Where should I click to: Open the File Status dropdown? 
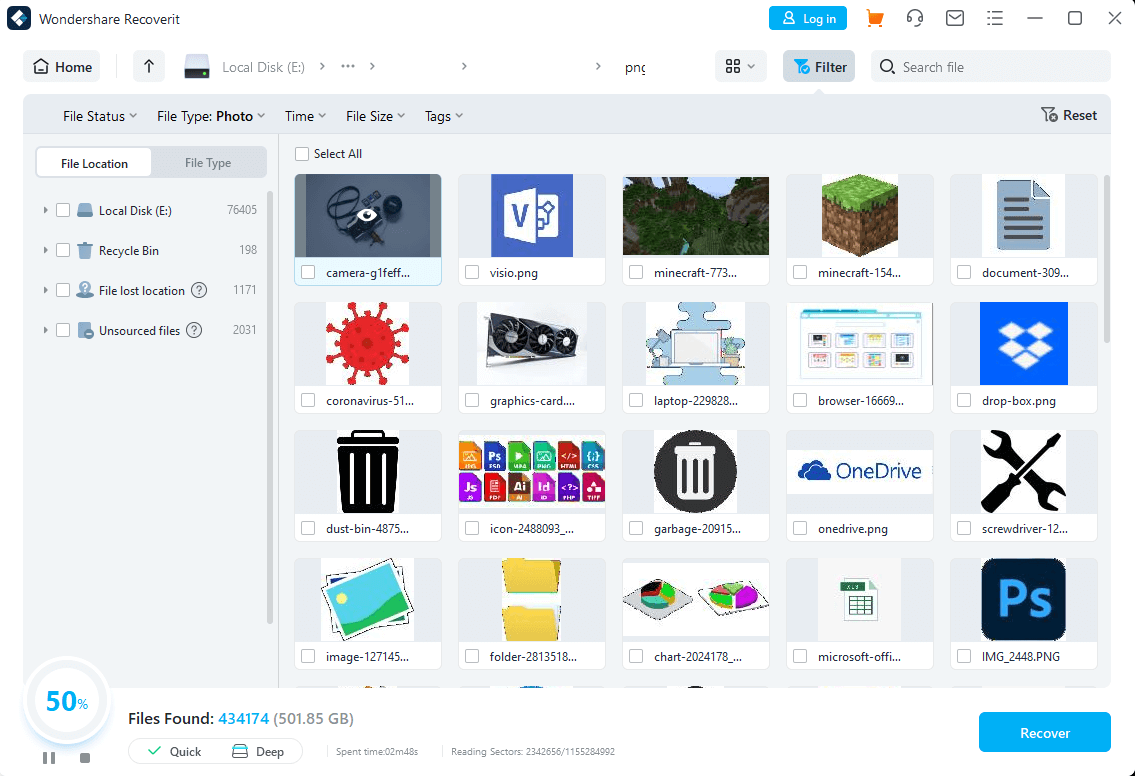100,116
